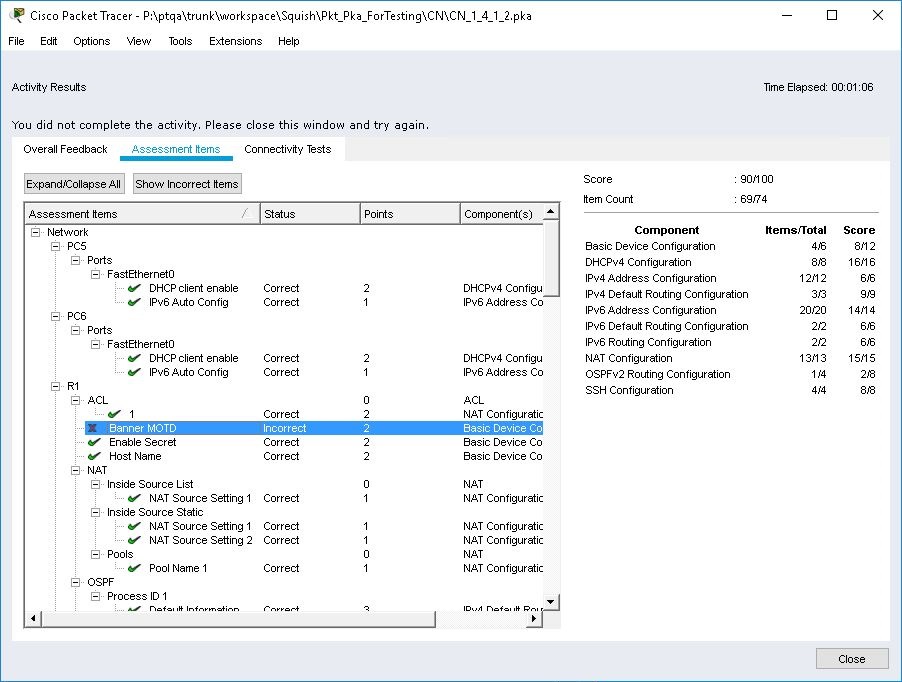902x682 pixels.
Task: Open the Tools menu
Action: [x=180, y=41]
